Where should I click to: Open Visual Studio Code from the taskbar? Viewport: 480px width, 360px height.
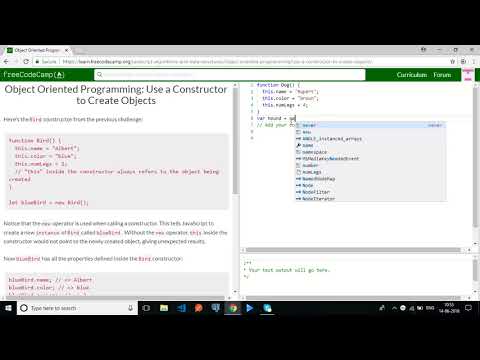[181, 308]
